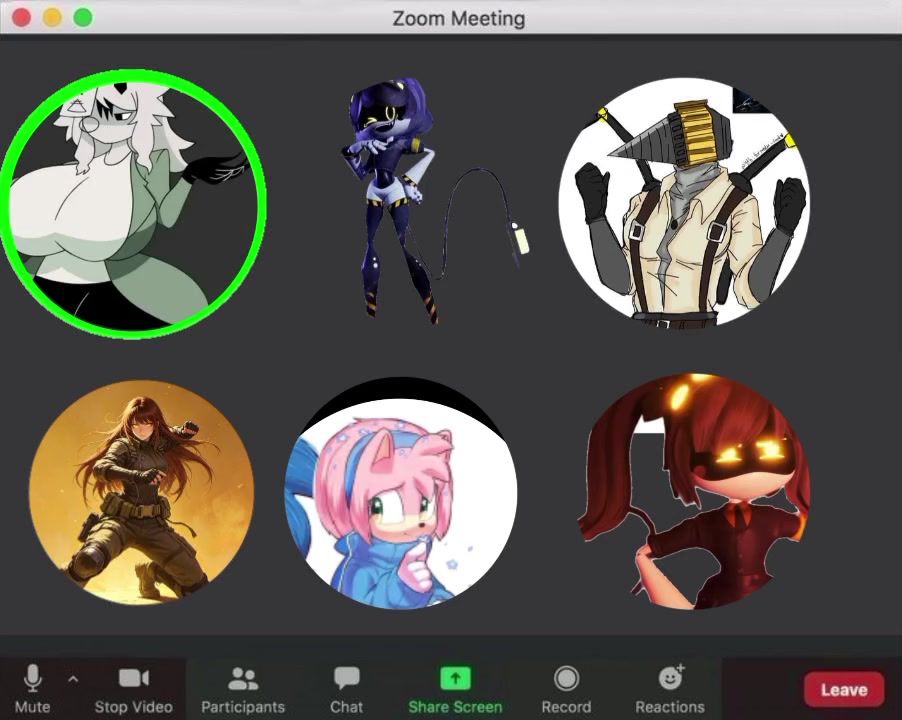Open the Participants panel
This screenshot has width=902, height=720.
coord(243,689)
